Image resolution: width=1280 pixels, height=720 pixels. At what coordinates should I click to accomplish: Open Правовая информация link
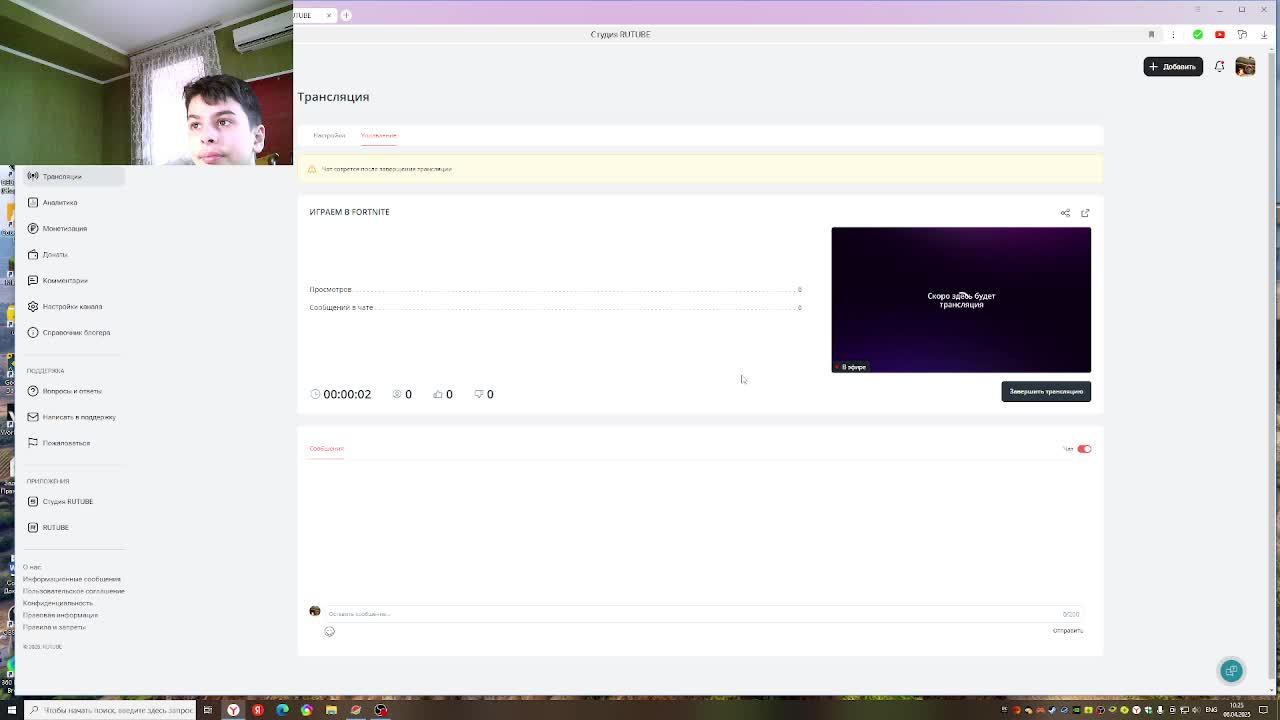(x=61, y=615)
